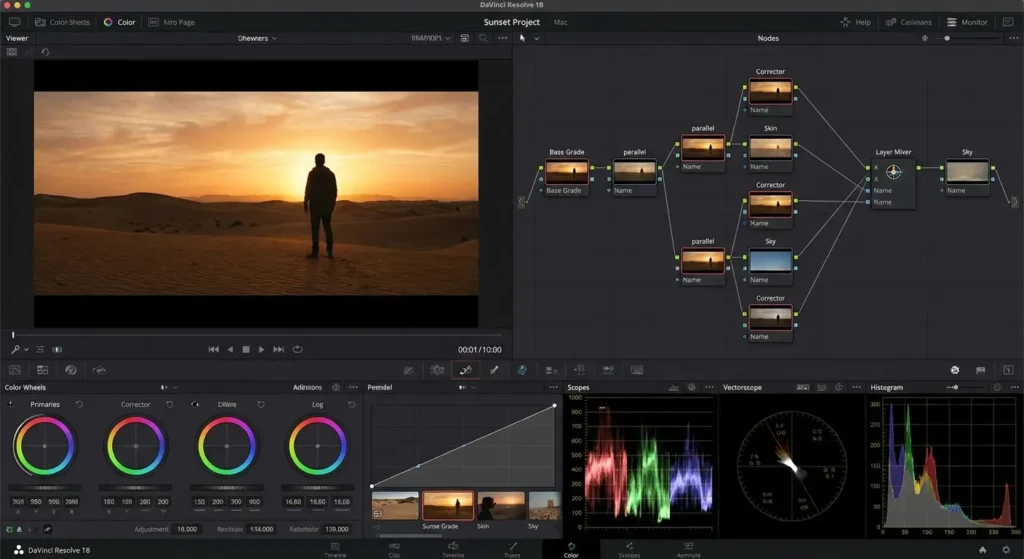Open the Svopes page at bottom
The height and width of the screenshot is (559, 1024).
pos(630,550)
